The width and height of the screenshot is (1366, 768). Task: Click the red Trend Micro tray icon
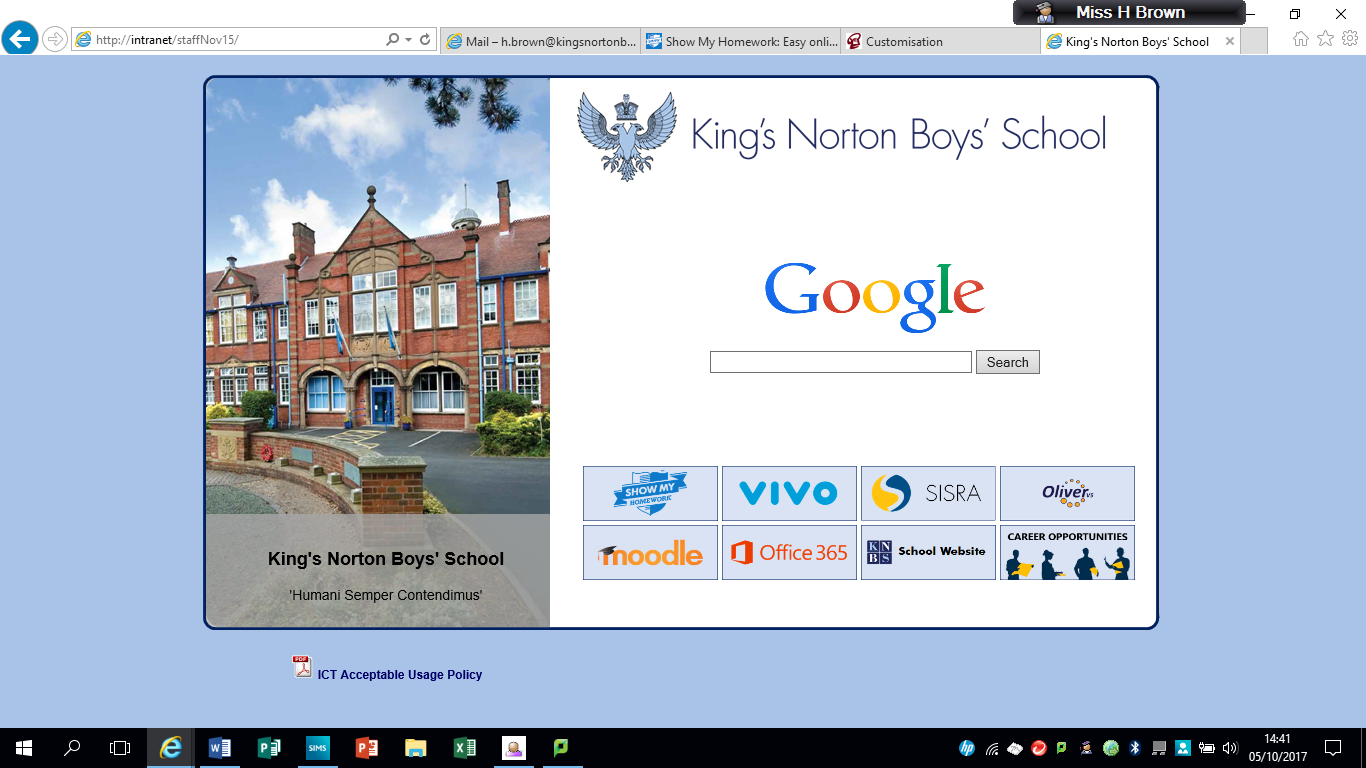[x=1039, y=747]
